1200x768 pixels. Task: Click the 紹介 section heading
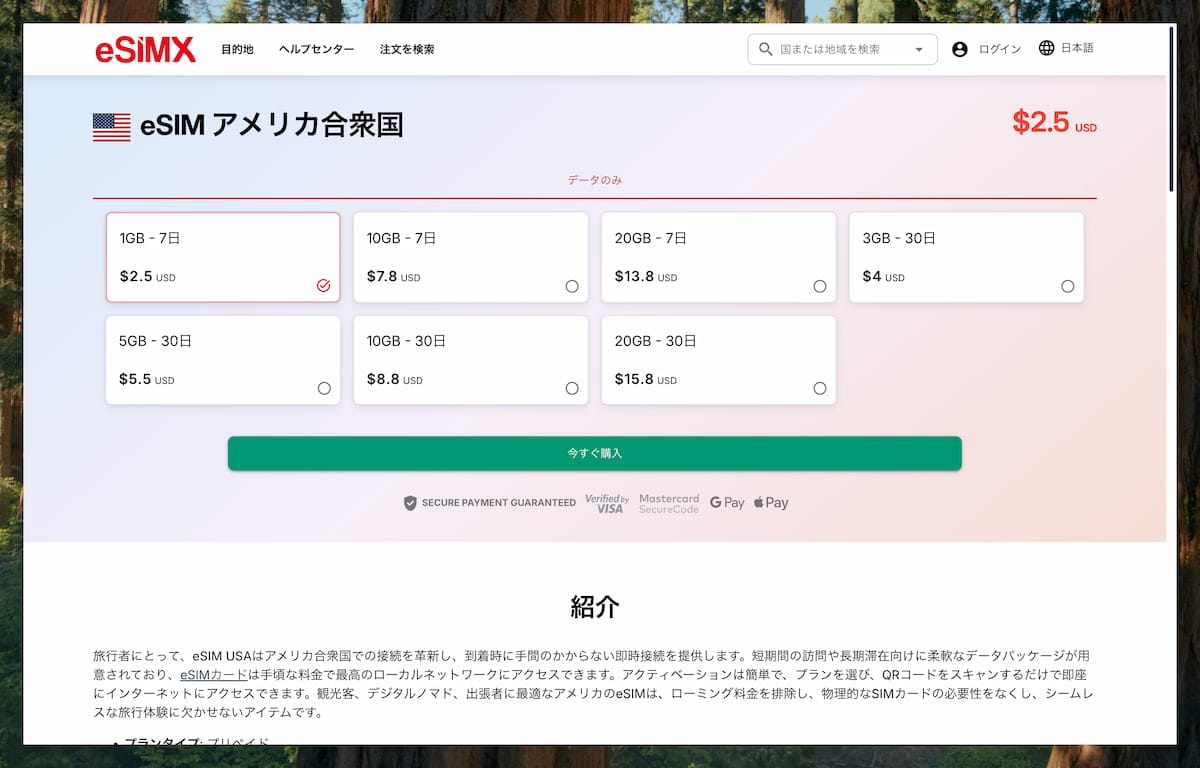(x=595, y=606)
